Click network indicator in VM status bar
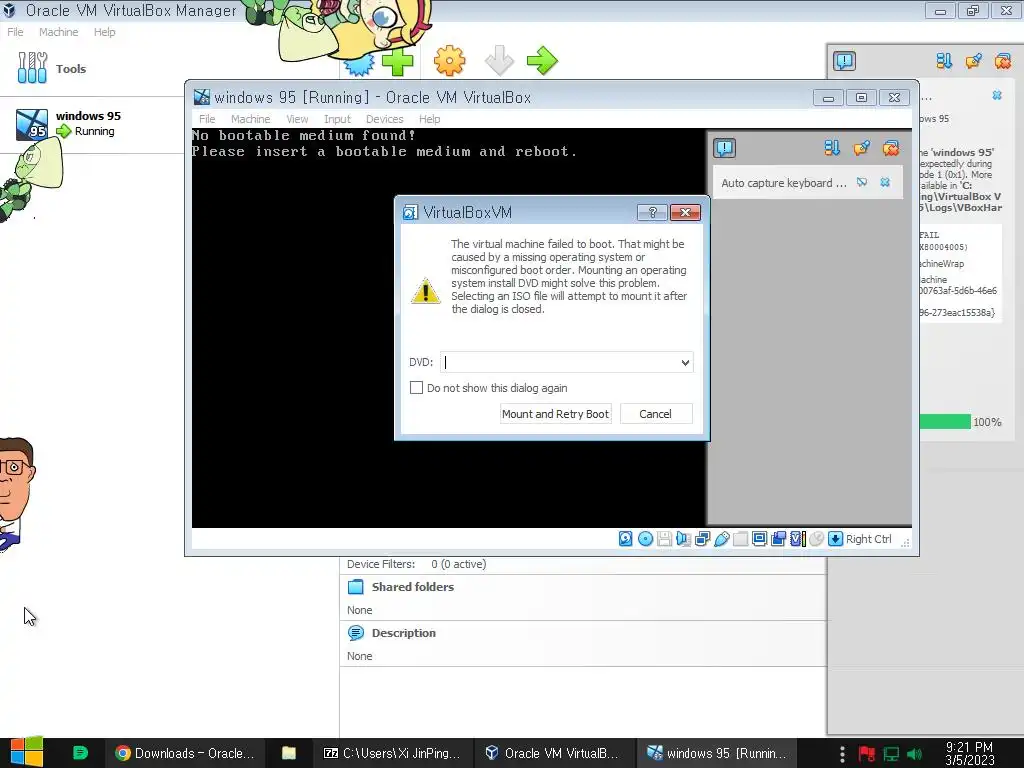The height and width of the screenshot is (768, 1024). pyautogui.click(x=702, y=539)
